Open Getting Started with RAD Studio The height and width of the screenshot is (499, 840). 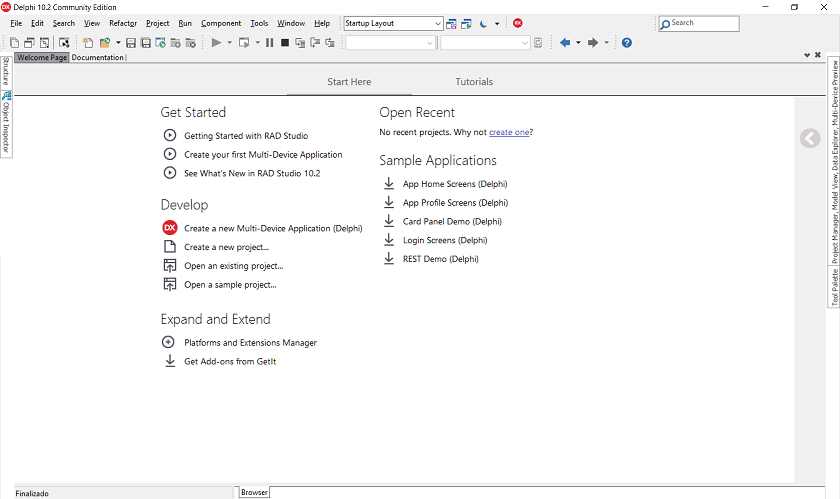tap(246, 136)
